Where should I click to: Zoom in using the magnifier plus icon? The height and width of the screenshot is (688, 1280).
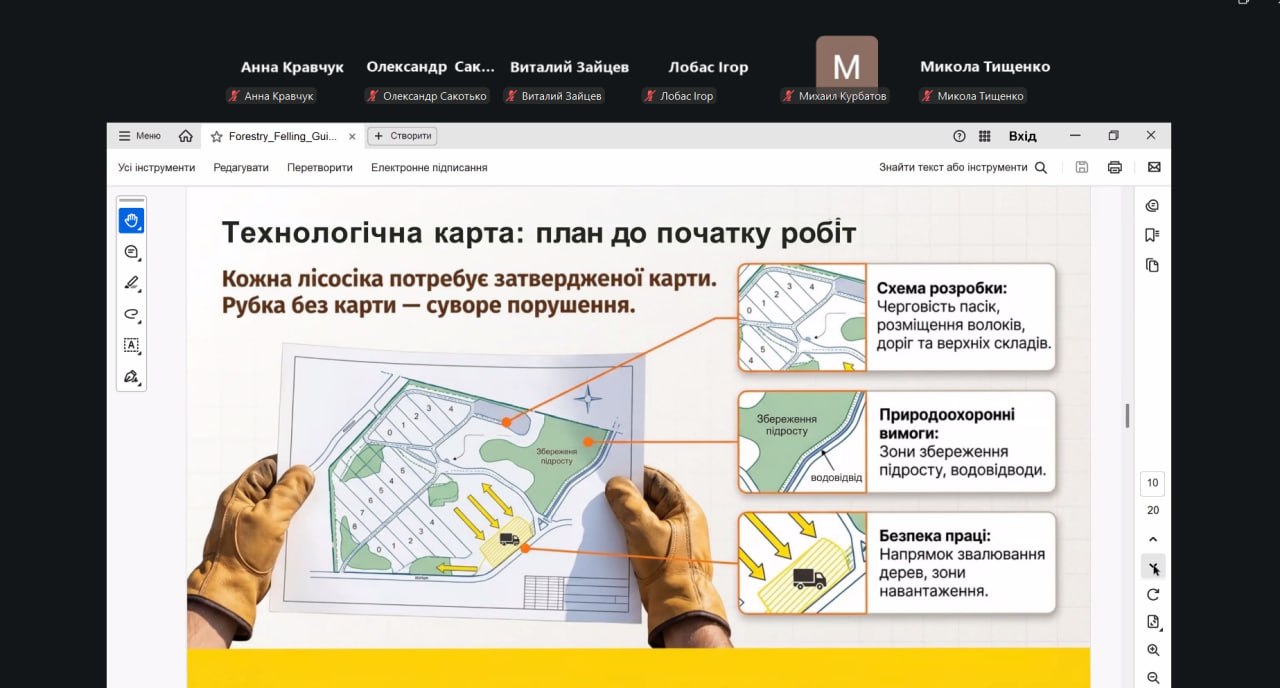pos(1153,650)
